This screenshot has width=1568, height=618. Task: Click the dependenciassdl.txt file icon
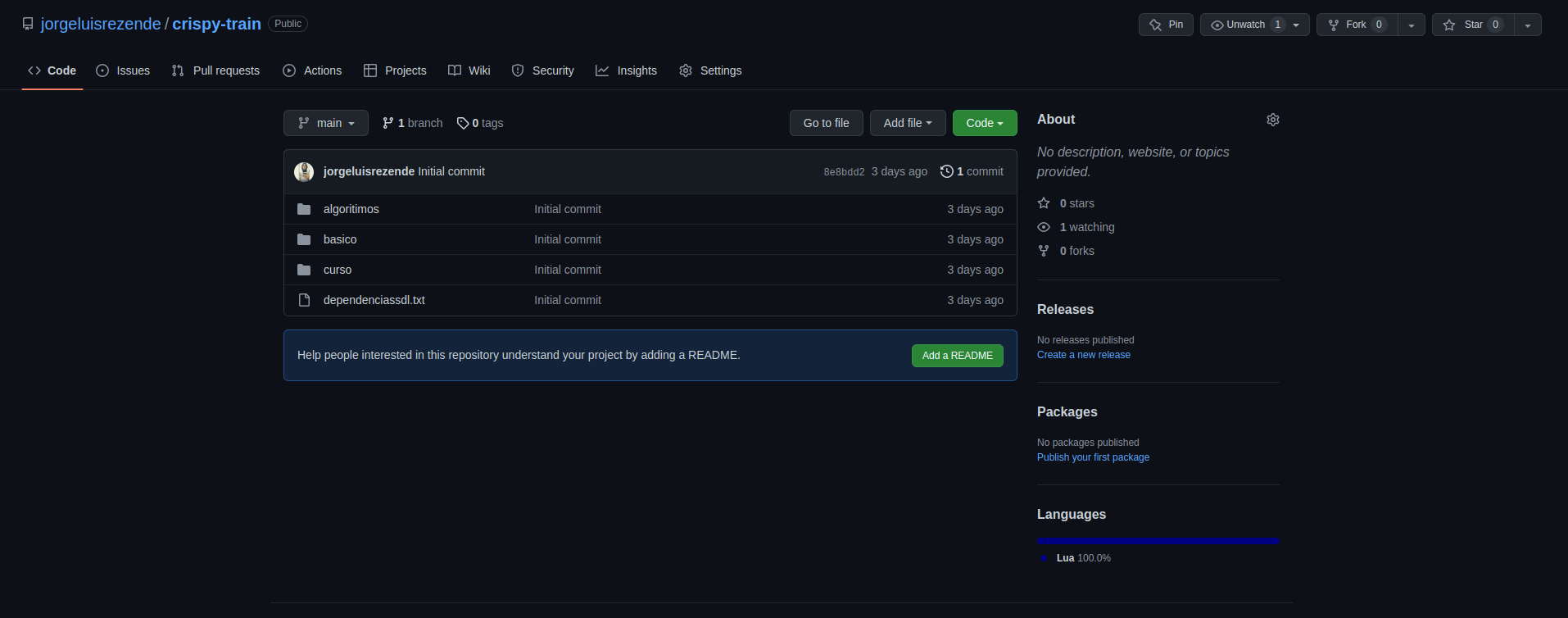(x=304, y=300)
